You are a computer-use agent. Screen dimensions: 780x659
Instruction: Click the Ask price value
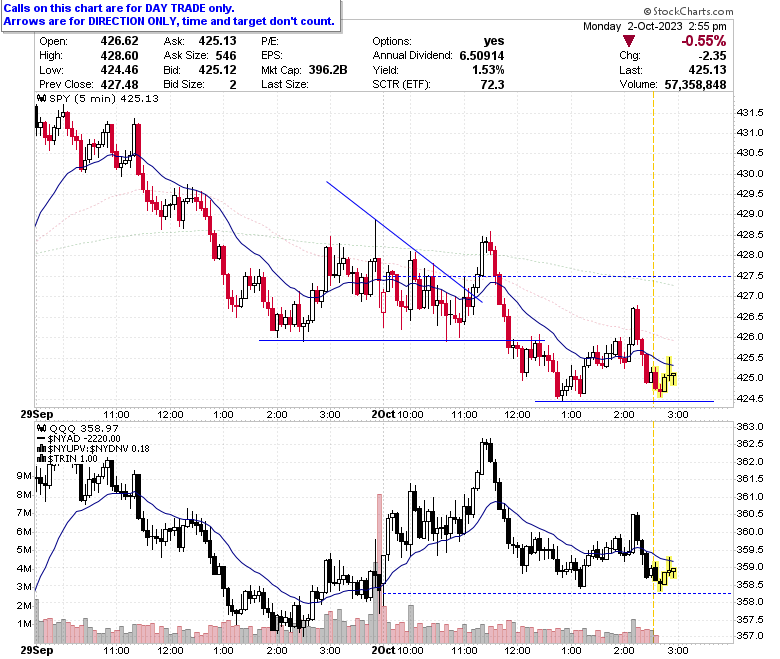(x=217, y=41)
